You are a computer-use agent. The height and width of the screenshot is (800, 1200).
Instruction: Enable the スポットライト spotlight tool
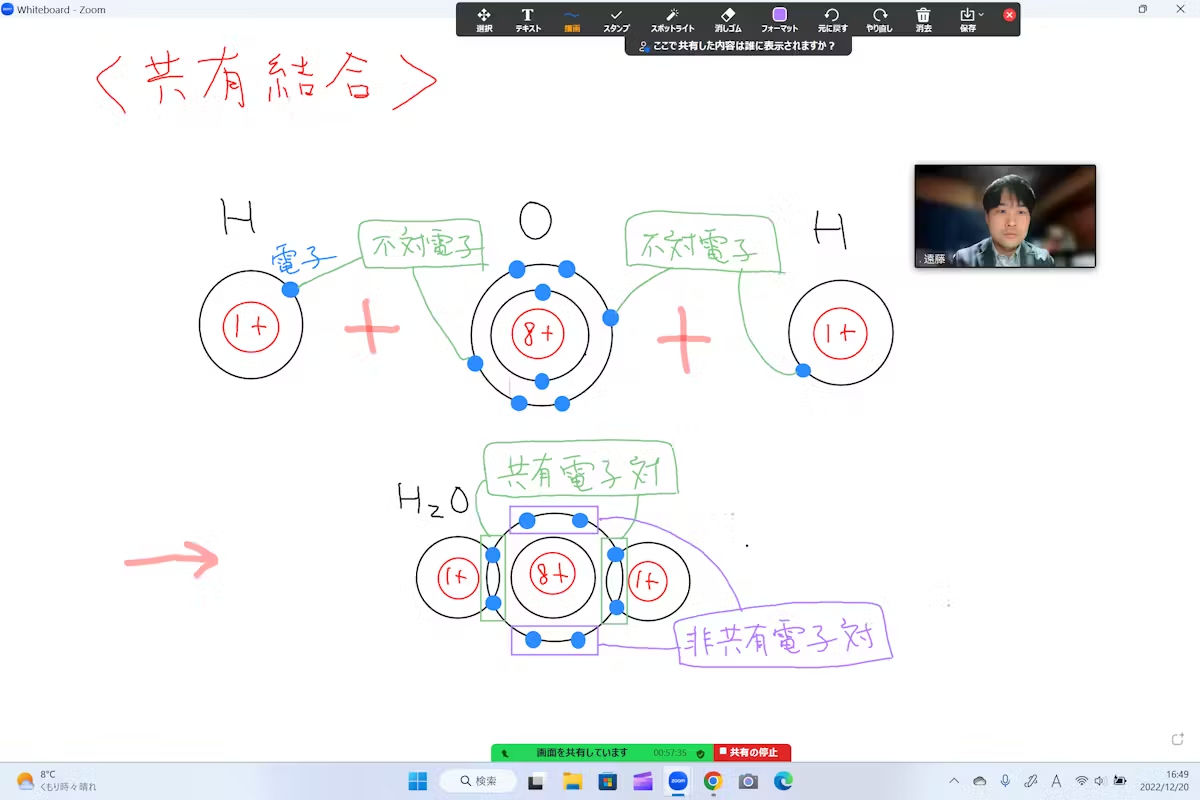[672, 20]
